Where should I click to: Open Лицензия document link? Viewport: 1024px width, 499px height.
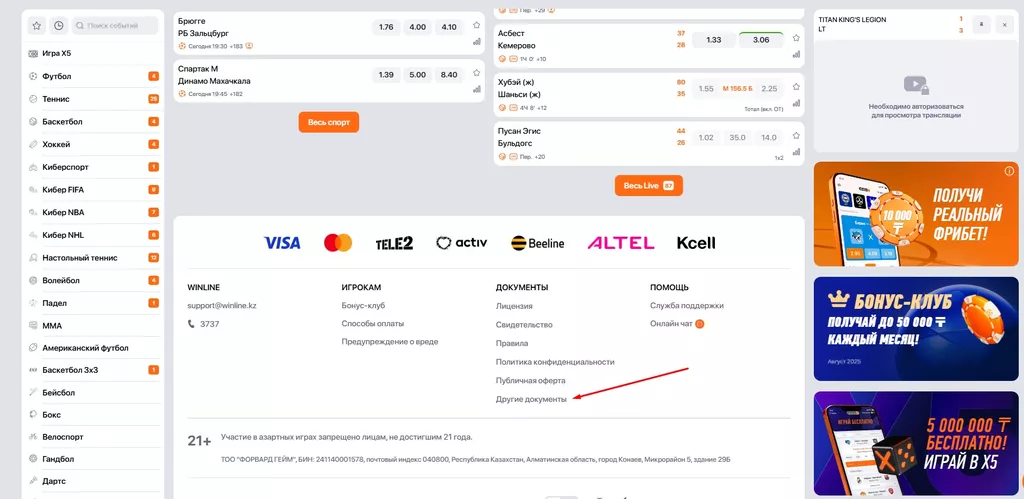(x=514, y=306)
